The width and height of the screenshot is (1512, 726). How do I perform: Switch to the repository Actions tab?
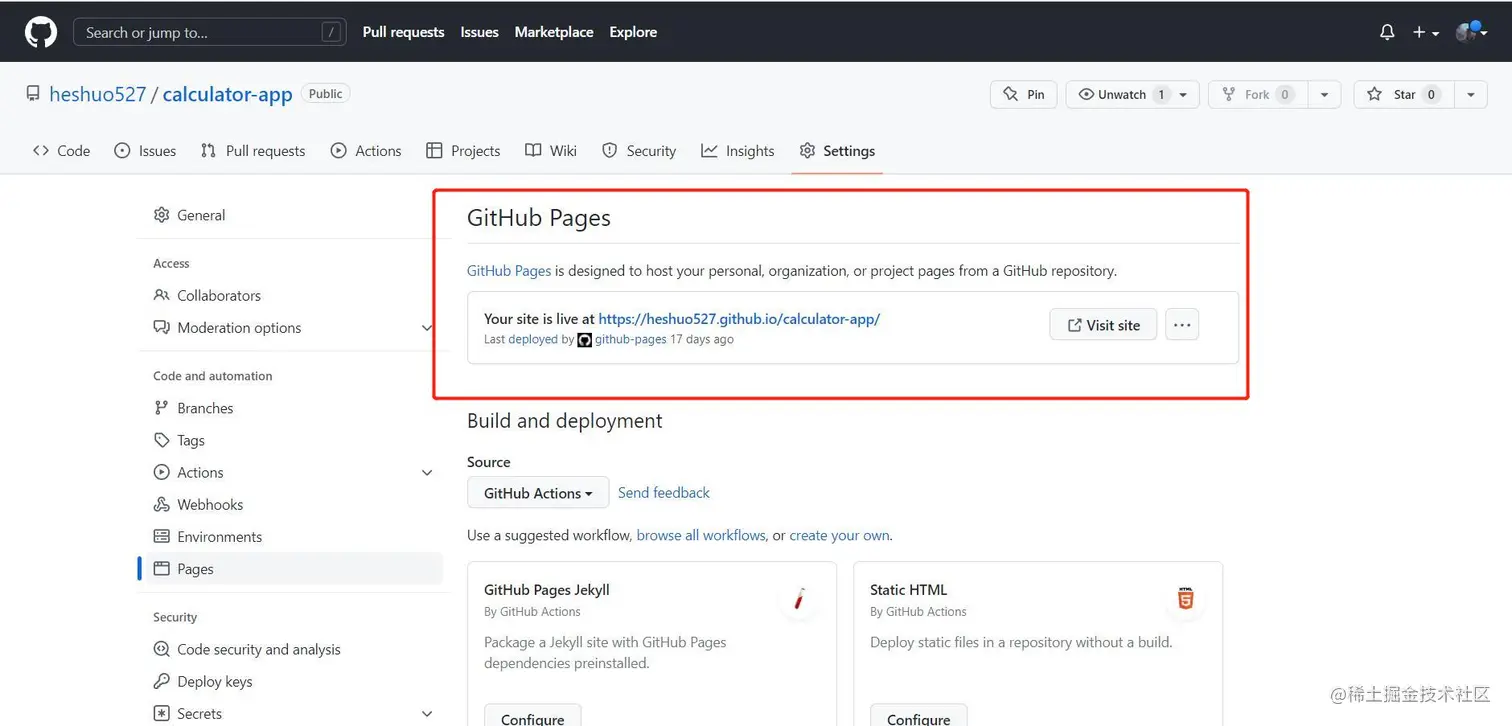(365, 151)
